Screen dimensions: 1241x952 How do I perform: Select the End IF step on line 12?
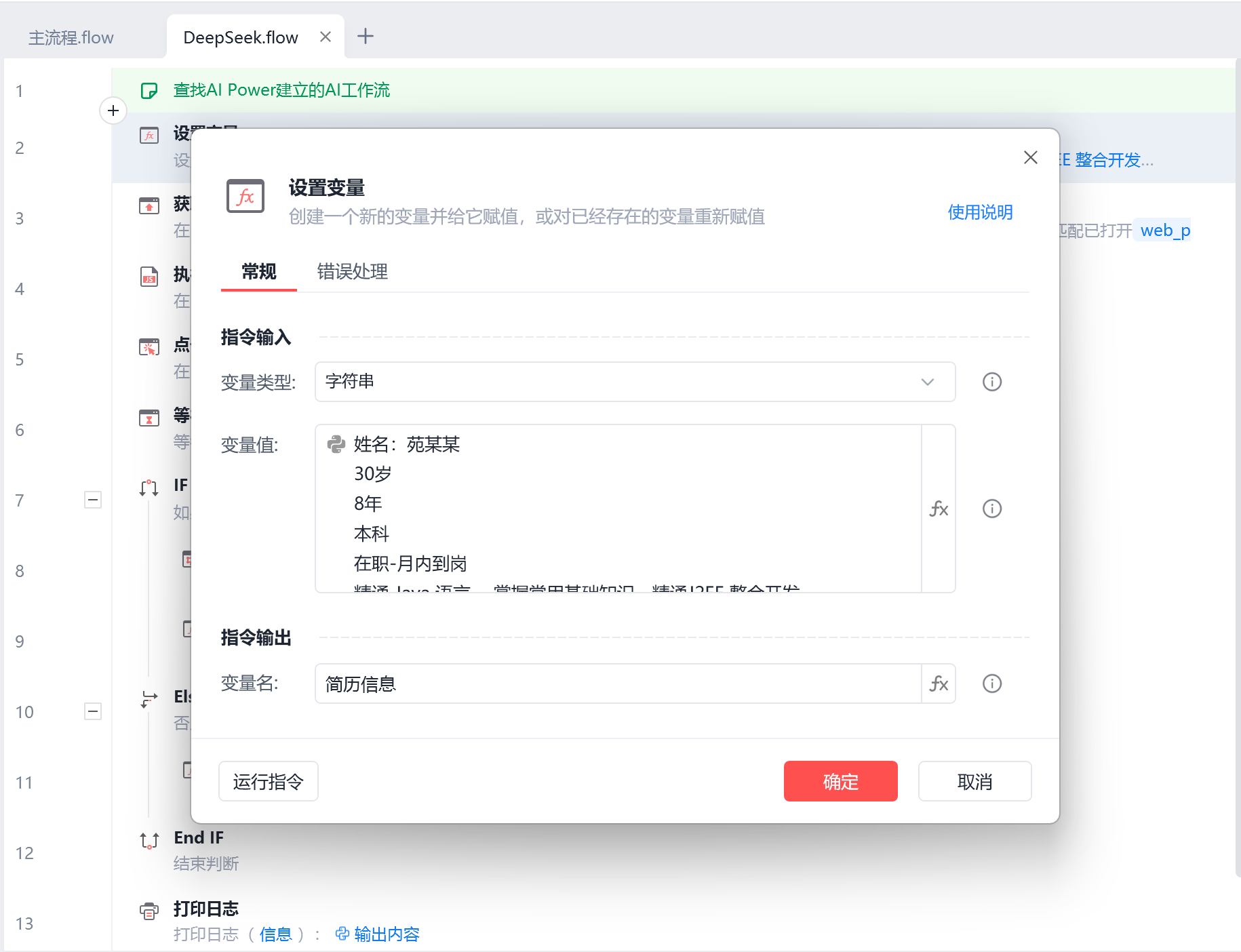point(199,837)
